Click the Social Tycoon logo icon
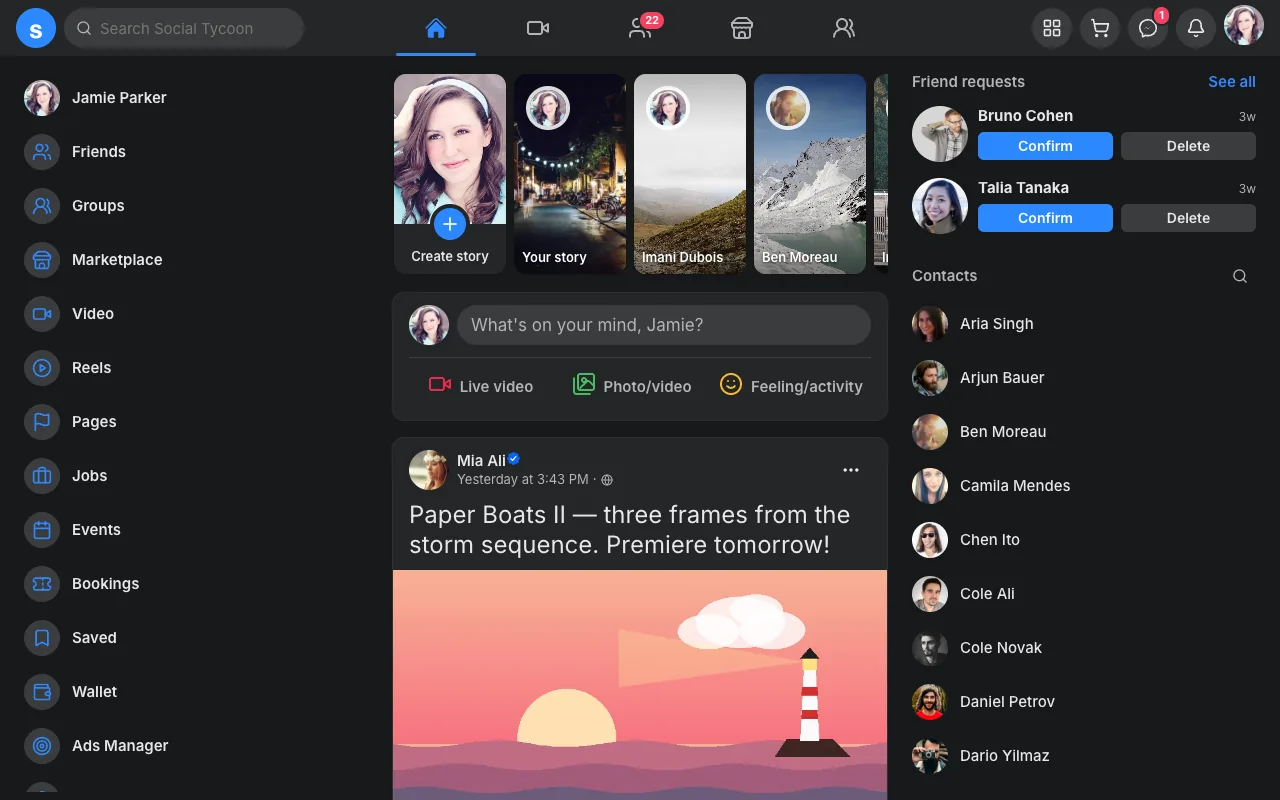Viewport: 1280px width, 800px height. coord(36,28)
